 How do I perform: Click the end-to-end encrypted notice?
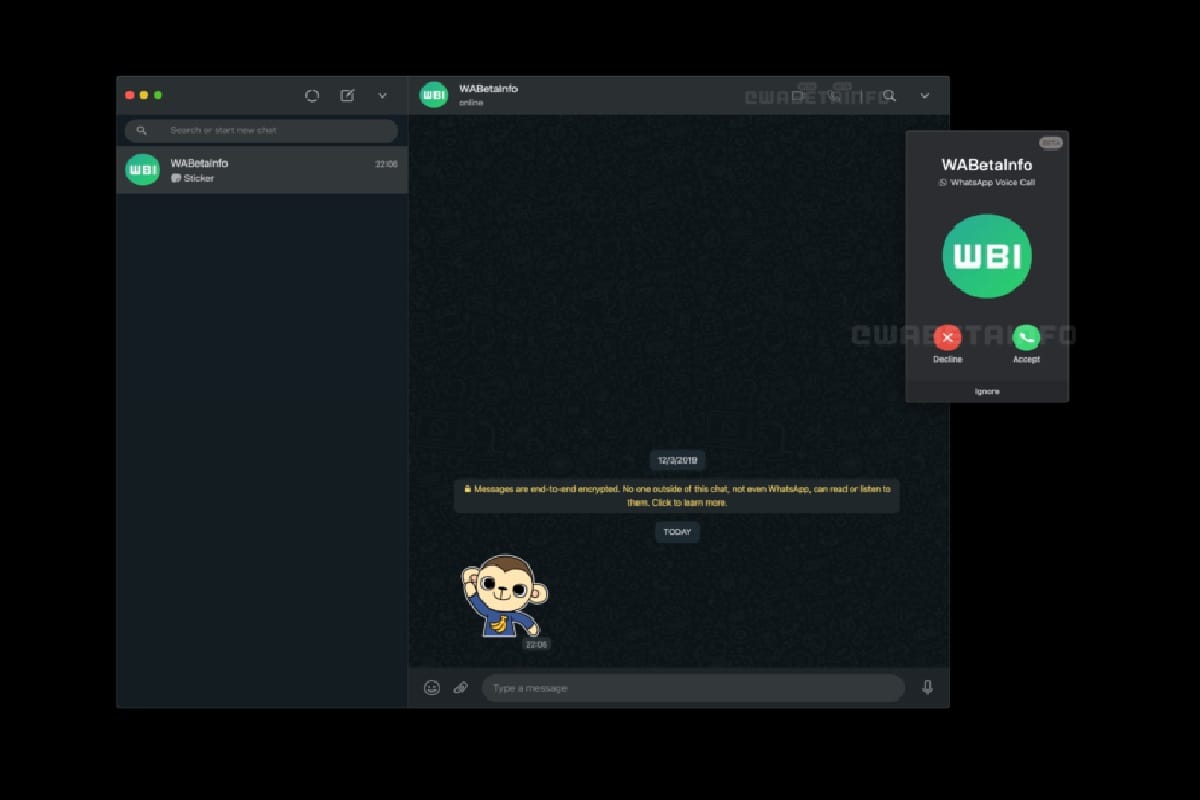point(677,495)
